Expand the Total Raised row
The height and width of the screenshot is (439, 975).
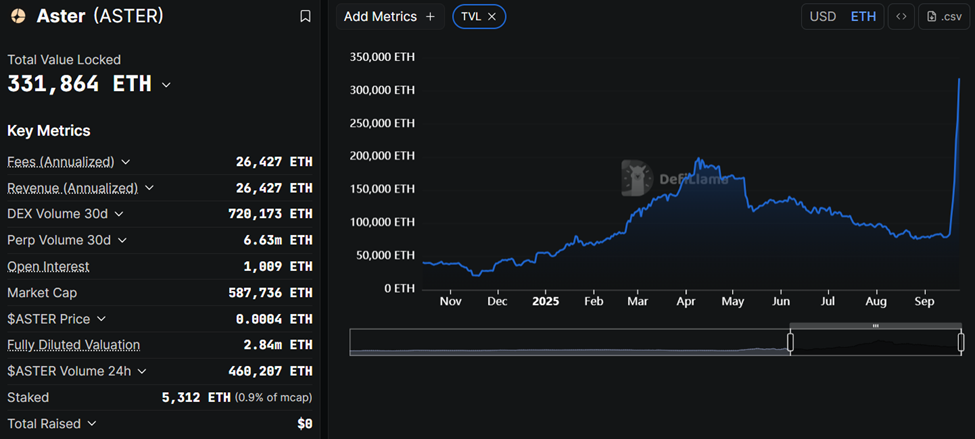pos(92,424)
